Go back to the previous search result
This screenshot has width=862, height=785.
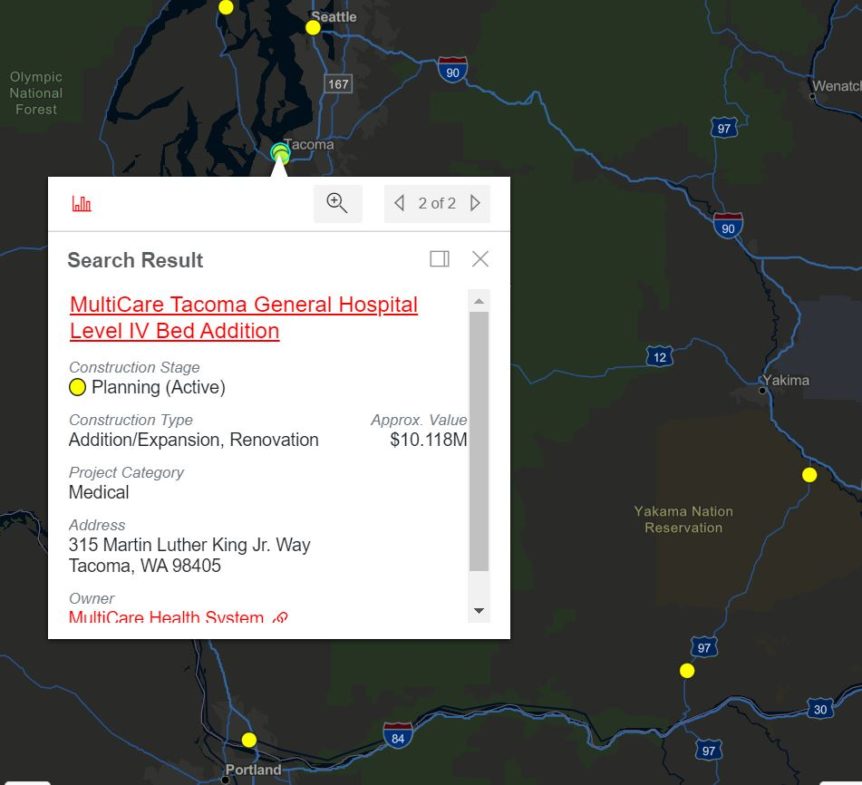pyautogui.click(x=399, y=203)
